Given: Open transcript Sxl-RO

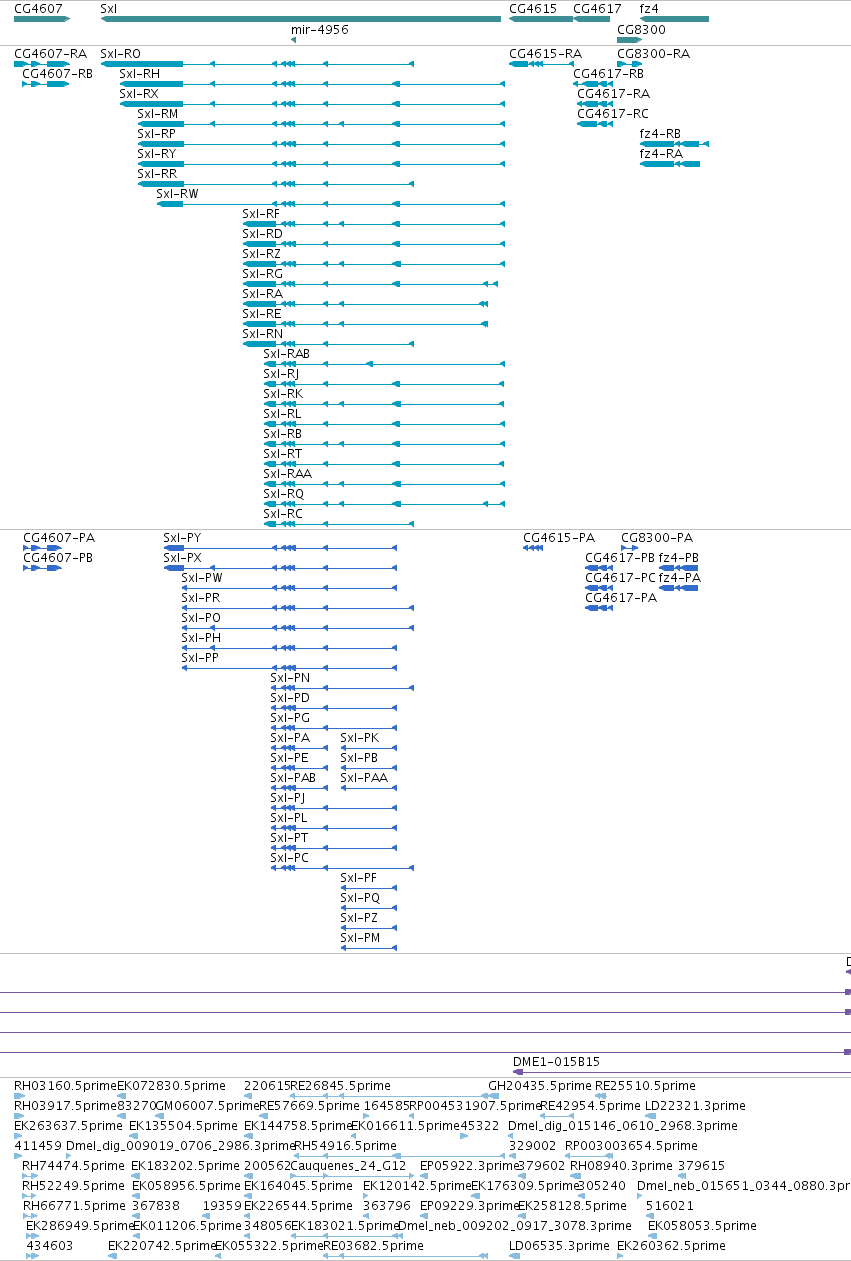Looking at the screenshot, I should point(120,54).
